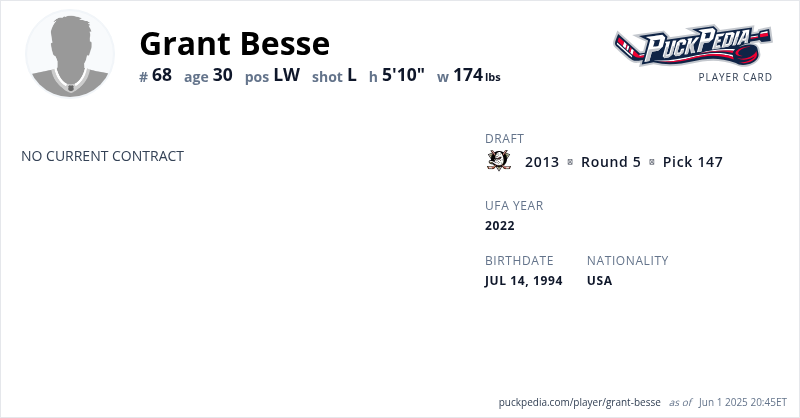This screenshot has height=418, width=800.
Task: Select the LW position value
Action: (286, 75)
